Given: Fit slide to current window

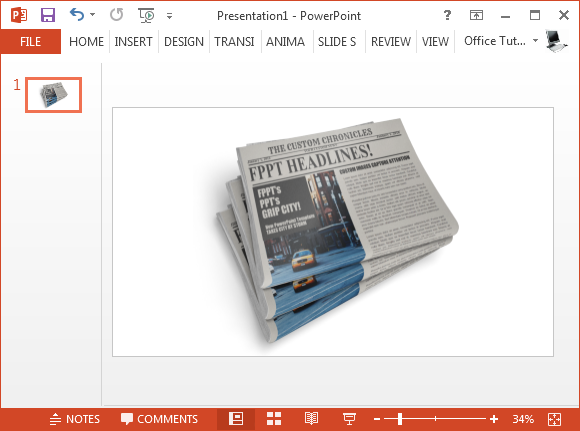Looking at the screenshot, I should pyautogui.click(x=554, y=419).
